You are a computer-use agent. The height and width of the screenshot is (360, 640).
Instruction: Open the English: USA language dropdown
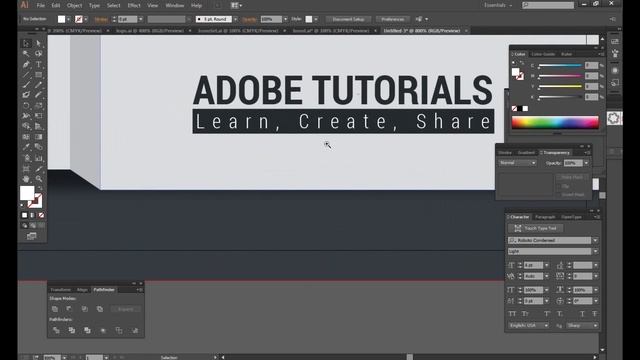[529, 325]
